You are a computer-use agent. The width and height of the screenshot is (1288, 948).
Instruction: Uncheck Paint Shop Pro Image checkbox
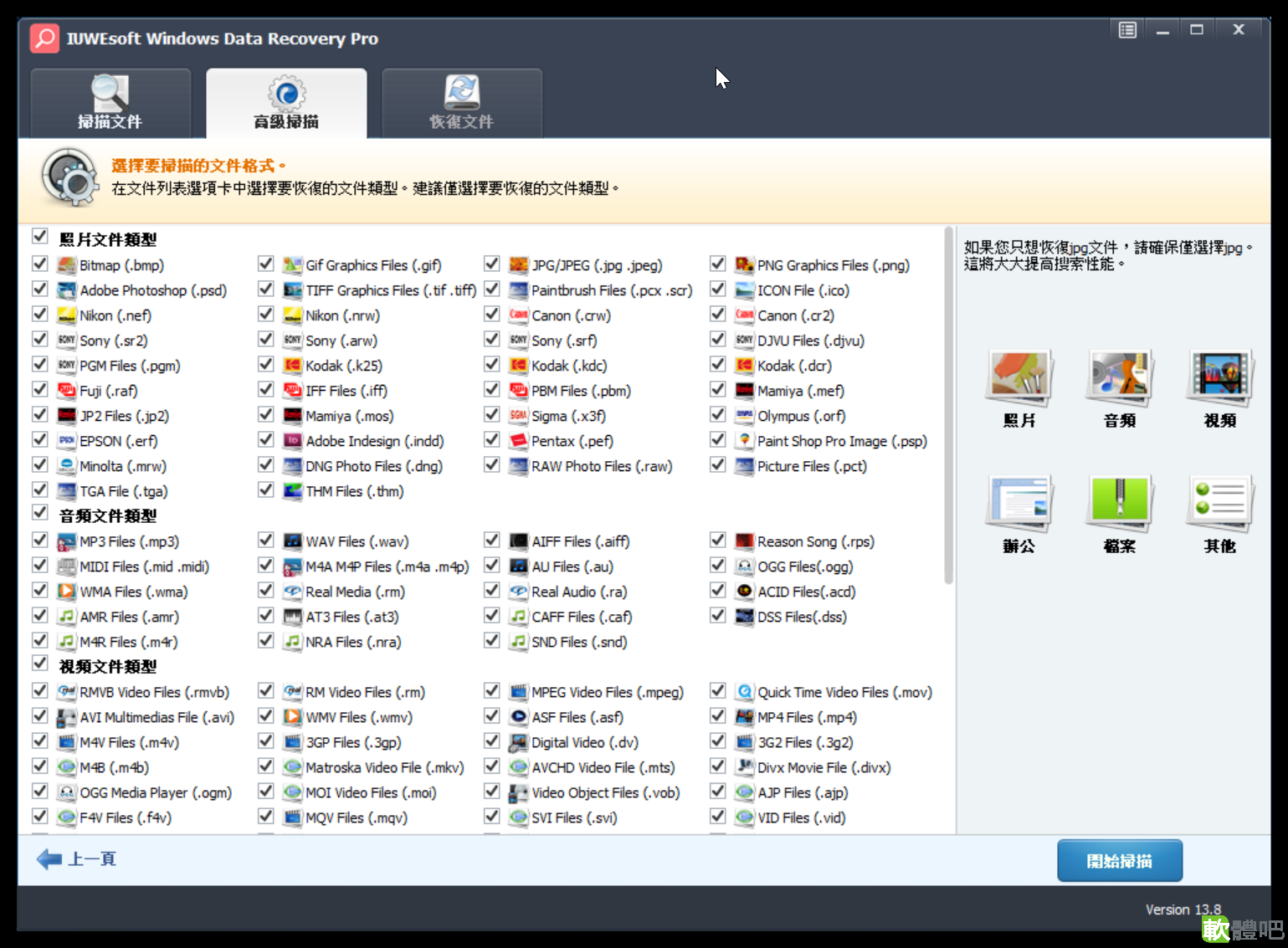coord(718,439)
